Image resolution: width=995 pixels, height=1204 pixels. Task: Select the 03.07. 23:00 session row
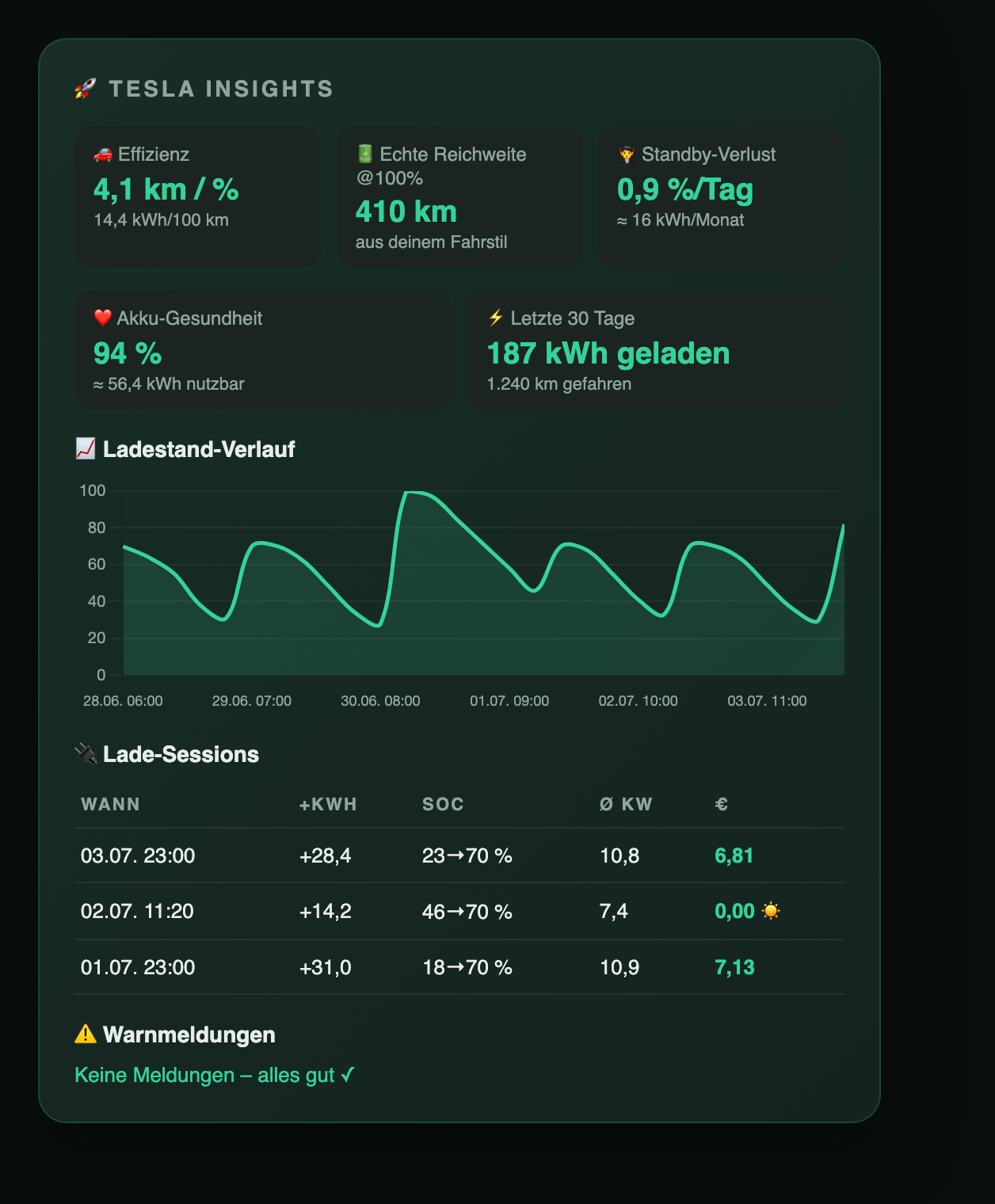pyautogui.click(x=459, y=855)
